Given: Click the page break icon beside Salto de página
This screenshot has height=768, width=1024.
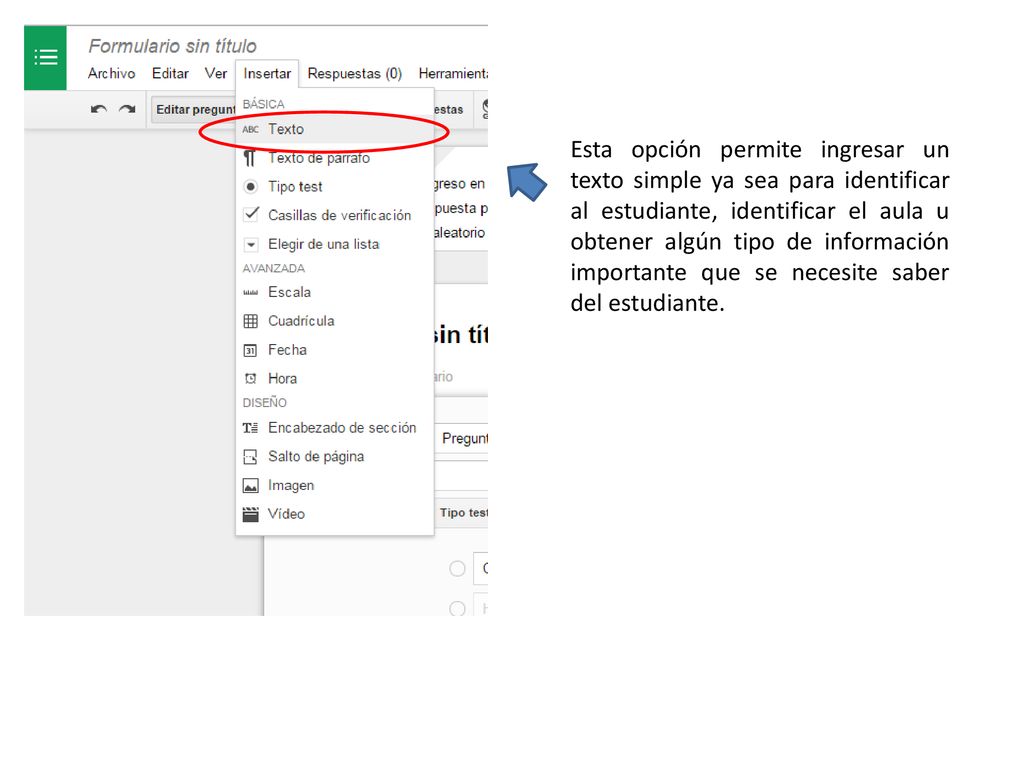Looking at the screenshot, I should click(x=250, y=456).
